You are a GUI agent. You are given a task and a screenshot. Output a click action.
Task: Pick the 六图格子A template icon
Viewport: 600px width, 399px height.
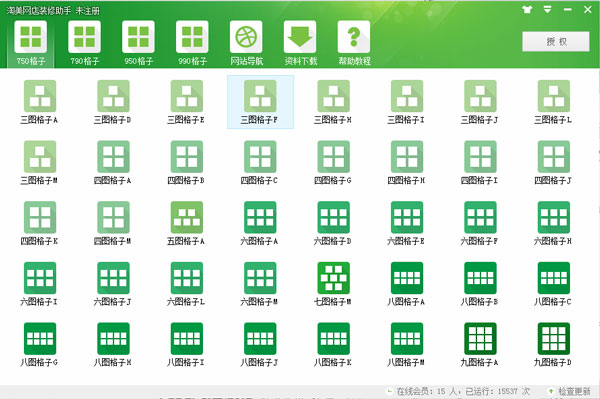click(x=260, y=217)
